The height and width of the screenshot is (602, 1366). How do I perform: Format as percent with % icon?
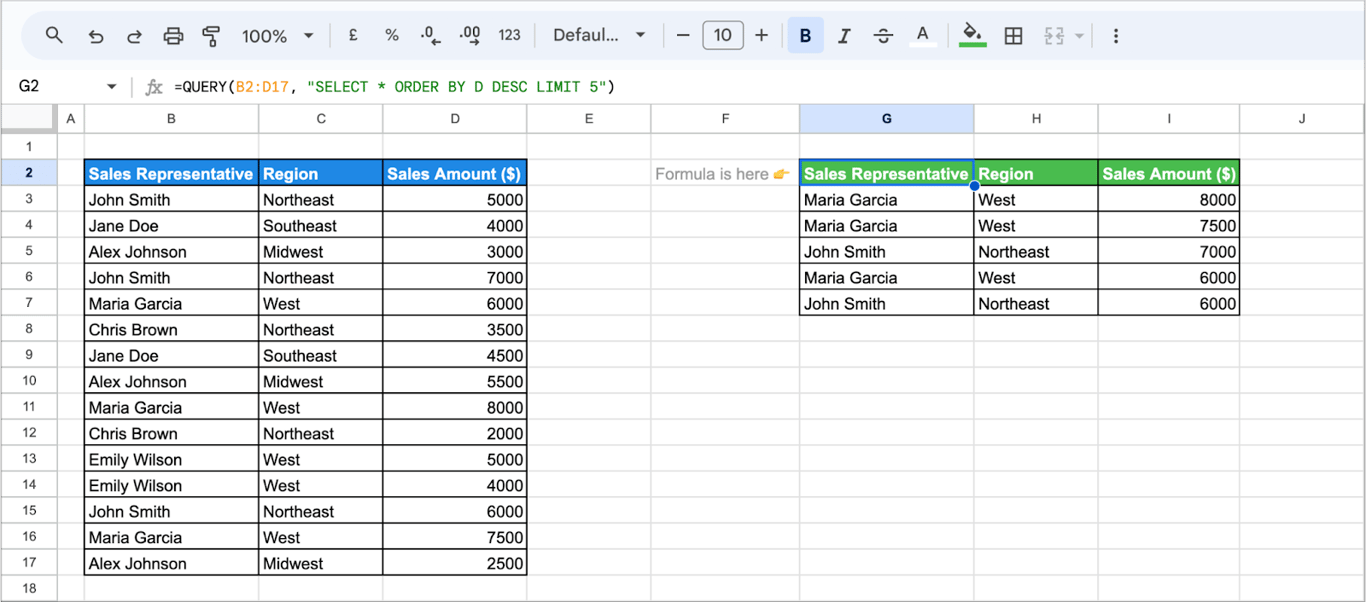click(x=392, y=35)
